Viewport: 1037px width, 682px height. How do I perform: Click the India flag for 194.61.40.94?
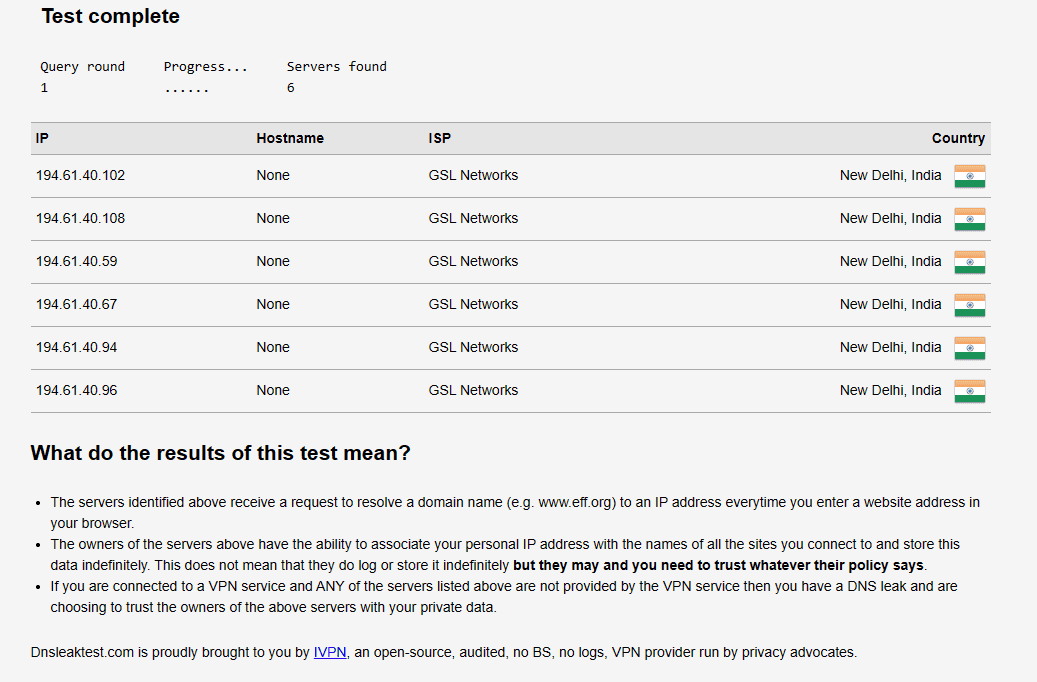point(969,348)
